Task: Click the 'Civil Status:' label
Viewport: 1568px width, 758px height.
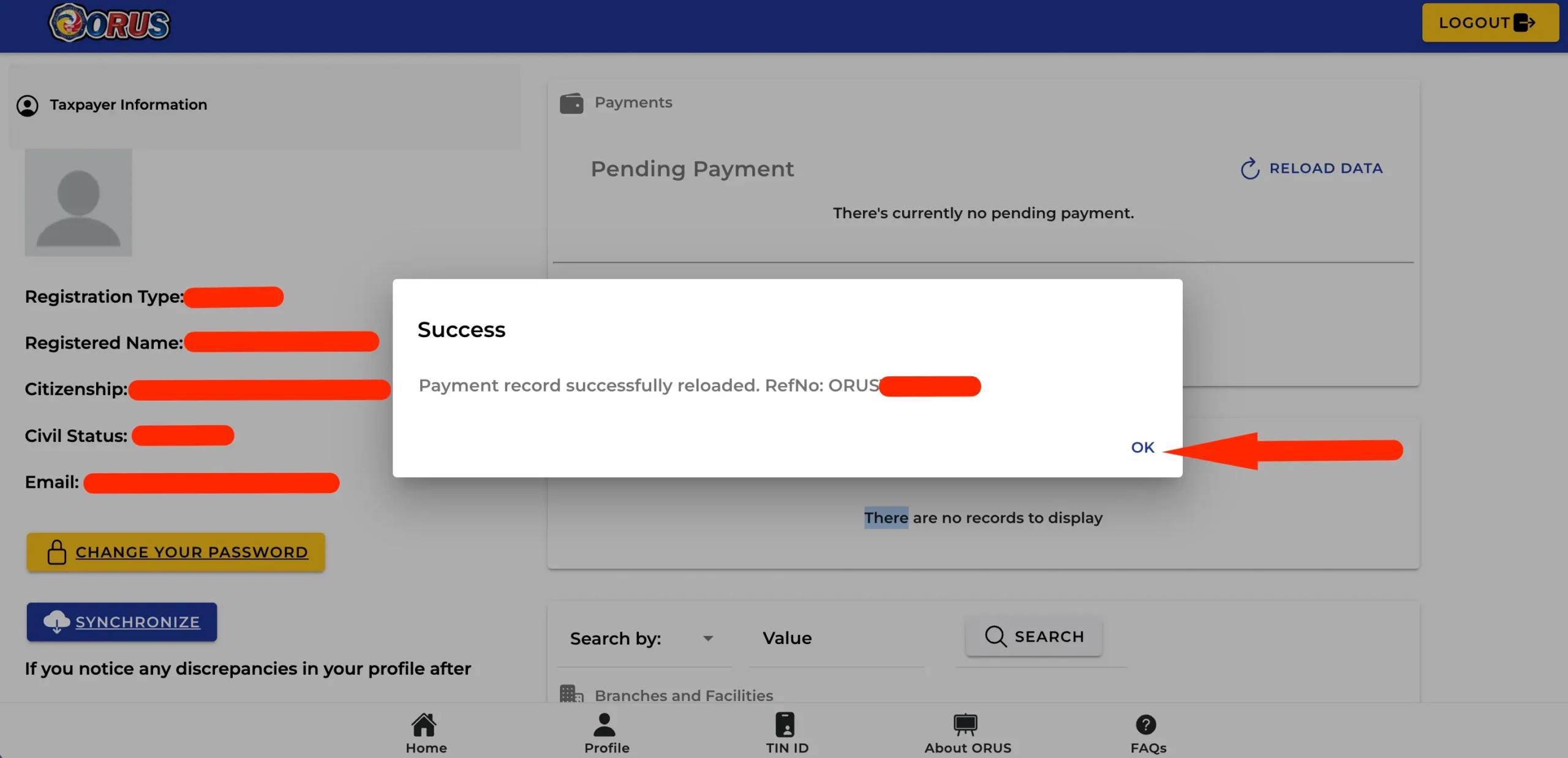Action: 76,436
